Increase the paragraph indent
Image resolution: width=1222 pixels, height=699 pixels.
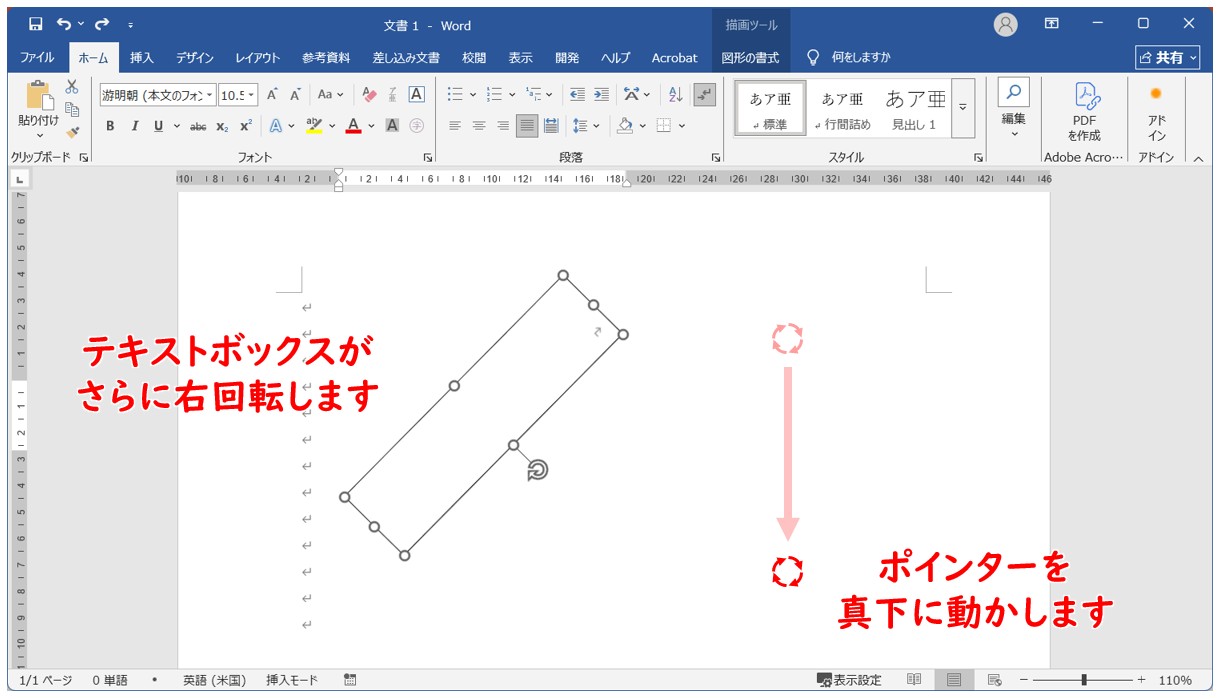[601, 95]
